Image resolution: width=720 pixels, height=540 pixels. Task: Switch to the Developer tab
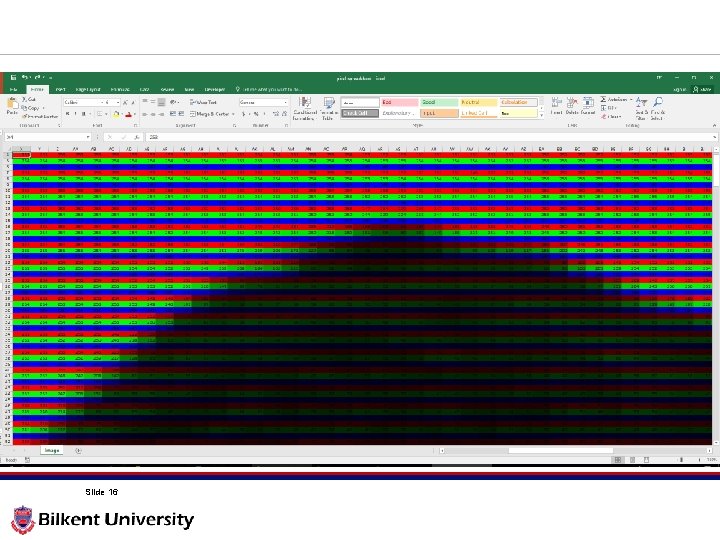pos(214,90)
